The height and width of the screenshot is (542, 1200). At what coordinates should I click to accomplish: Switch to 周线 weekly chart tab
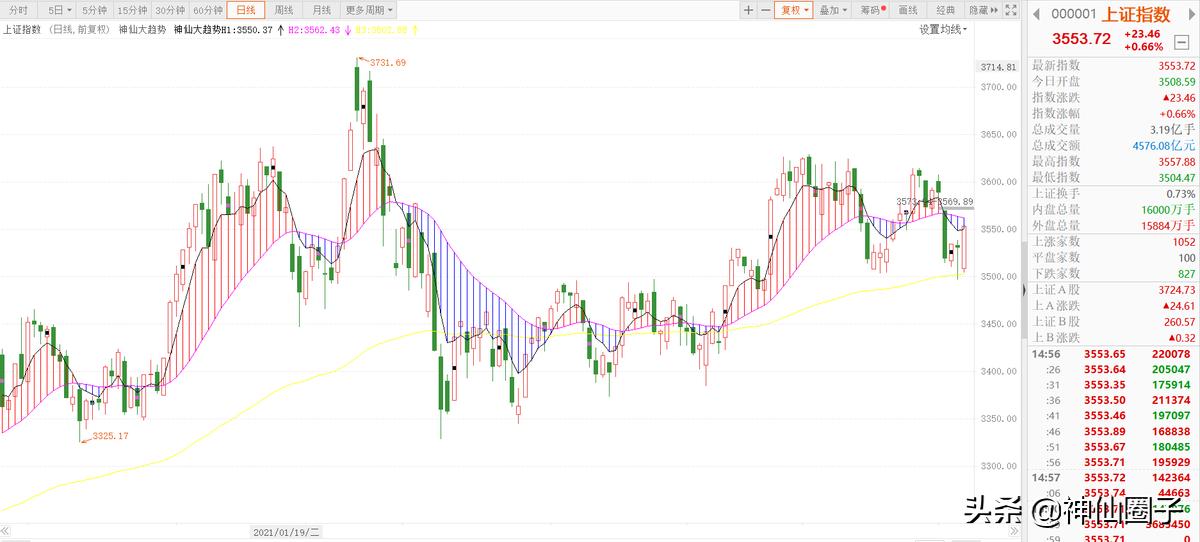point(284,10)
